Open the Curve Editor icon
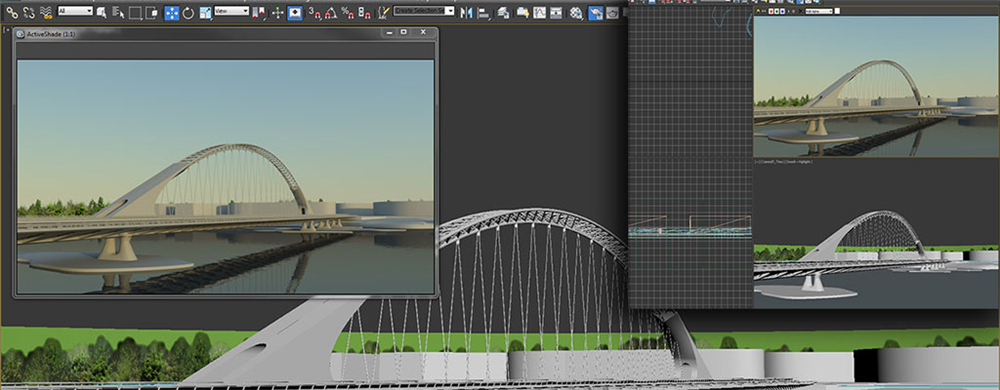 [540, 12]
